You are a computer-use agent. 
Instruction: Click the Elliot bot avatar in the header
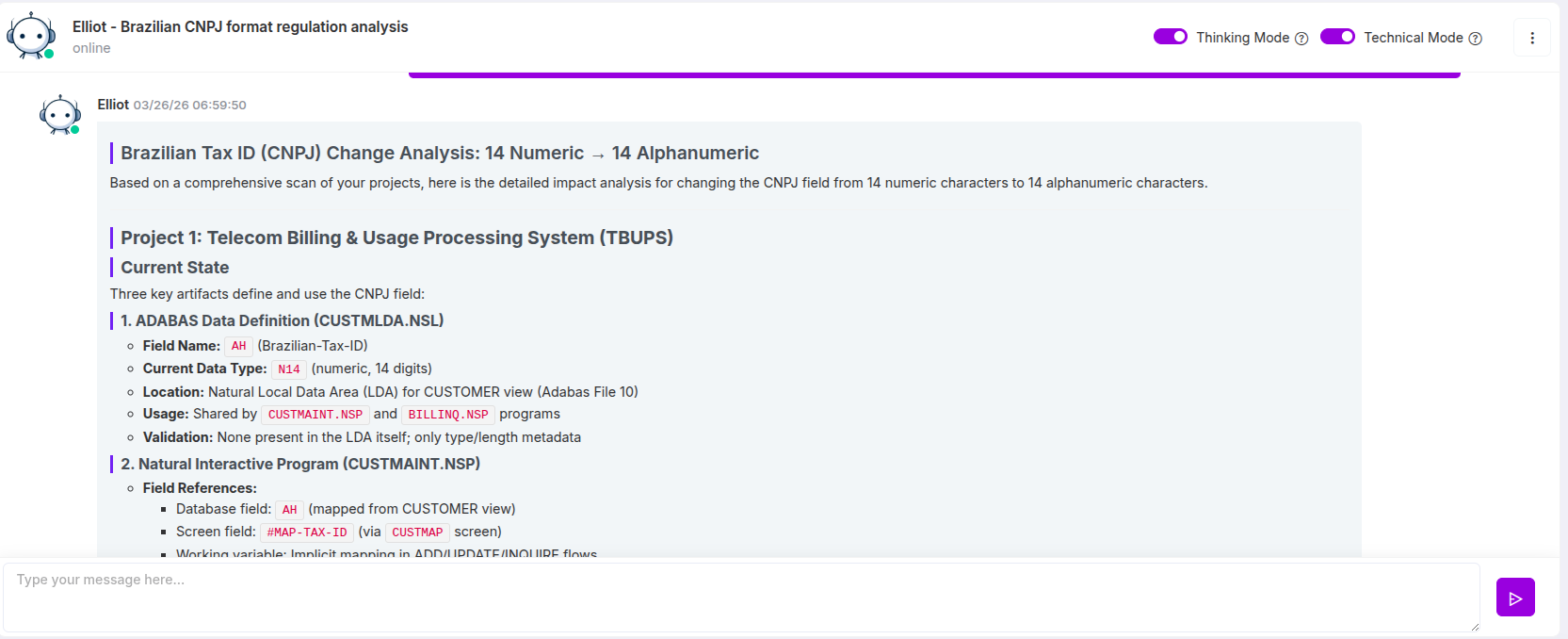[31, 36]
